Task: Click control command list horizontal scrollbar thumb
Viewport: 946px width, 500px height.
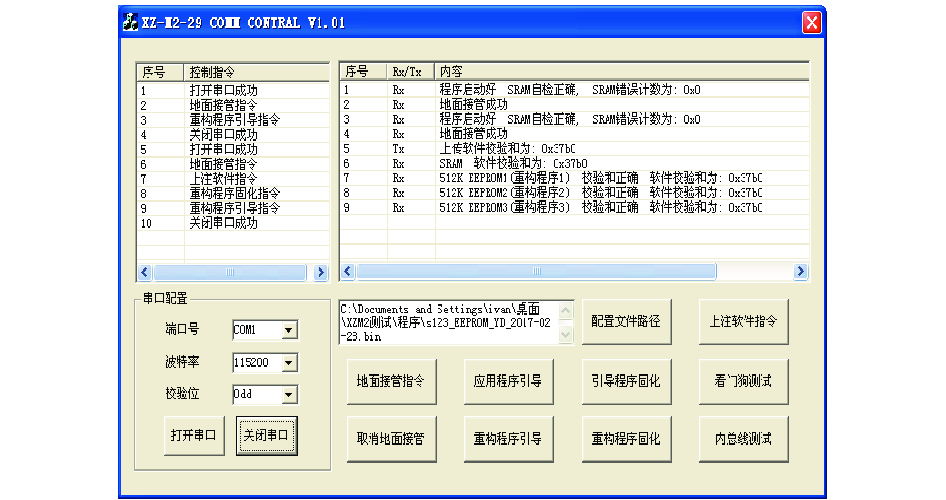Action: pos(230,273)
